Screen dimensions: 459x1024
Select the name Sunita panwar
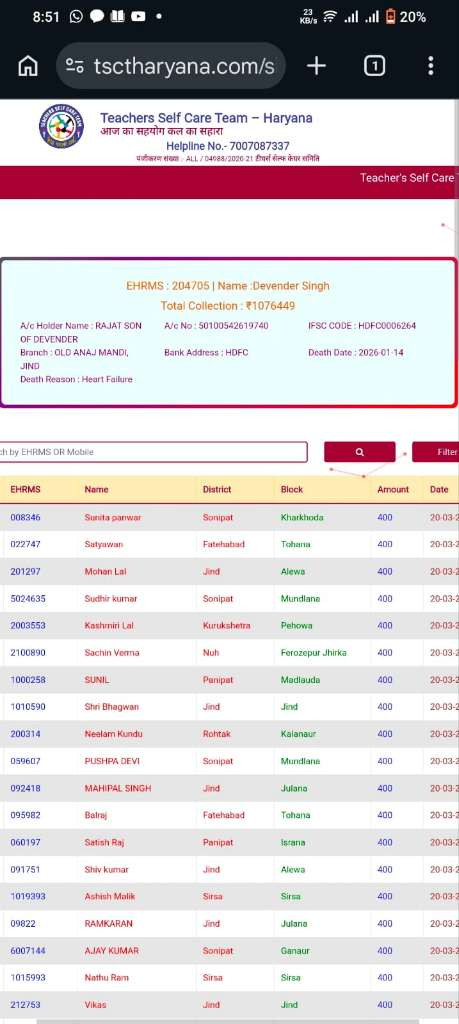point(113,517)
